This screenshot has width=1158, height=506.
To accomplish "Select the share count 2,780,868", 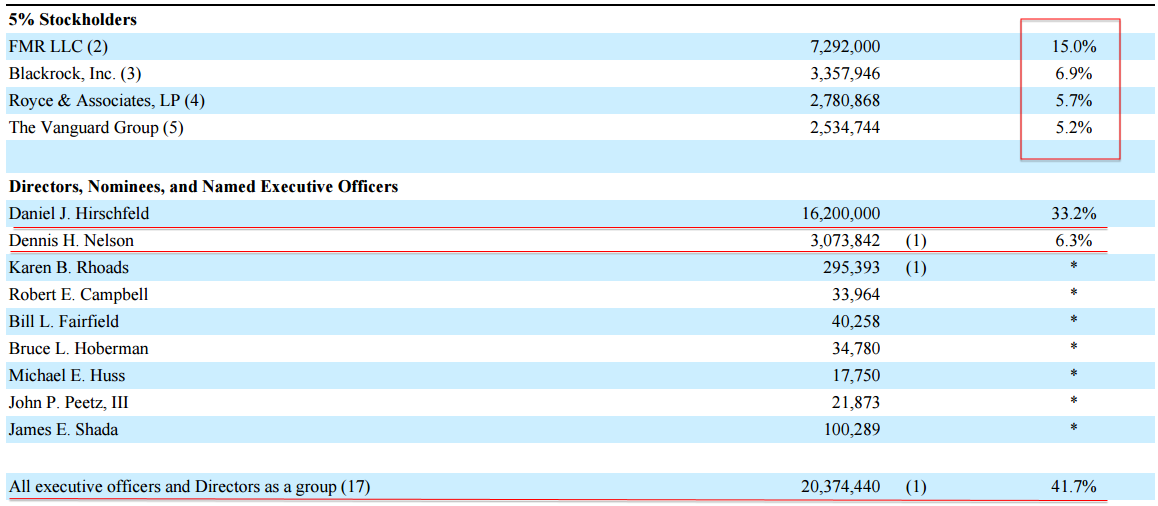I will tap(845, 101).
